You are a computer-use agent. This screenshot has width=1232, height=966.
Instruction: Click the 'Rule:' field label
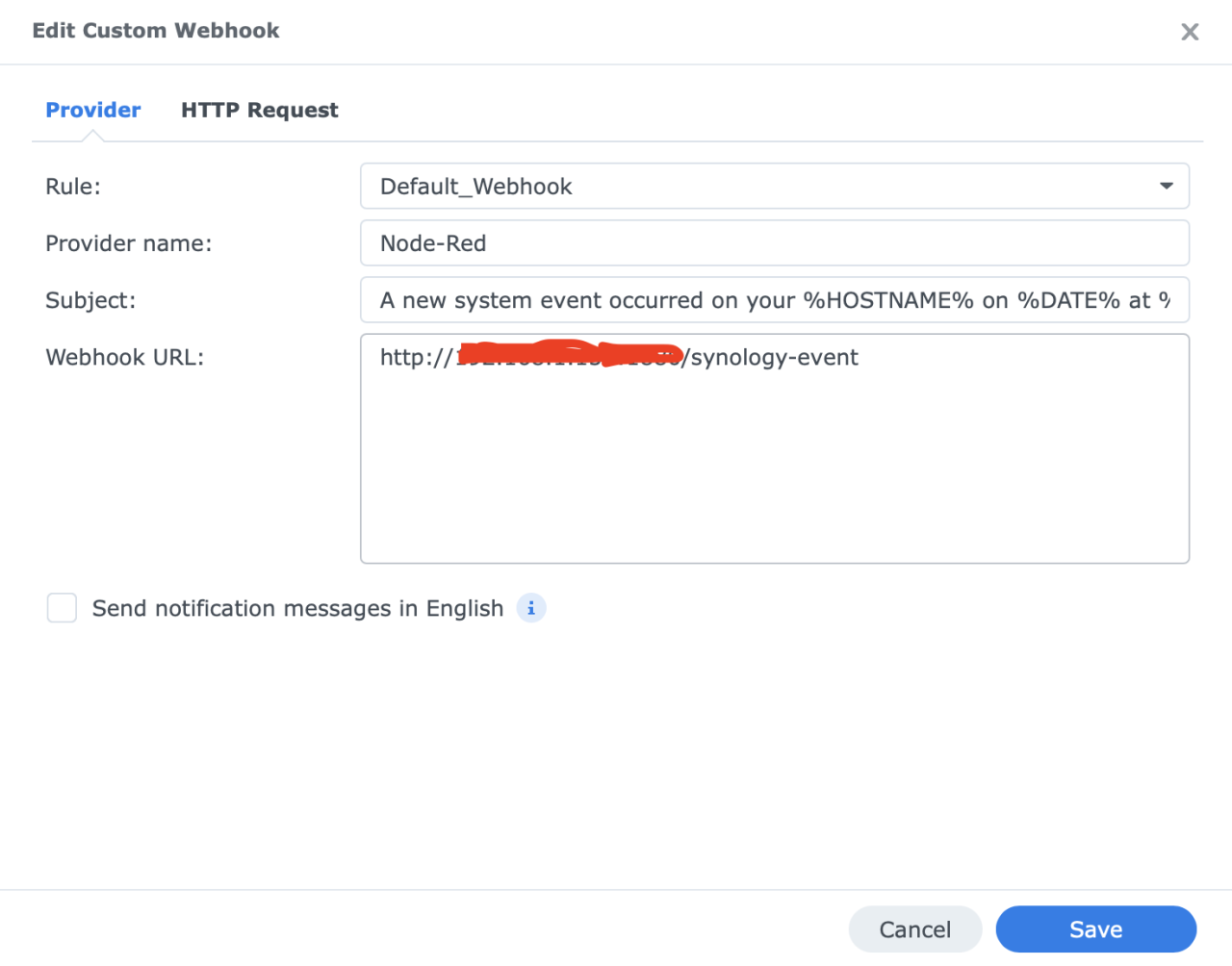73,187
